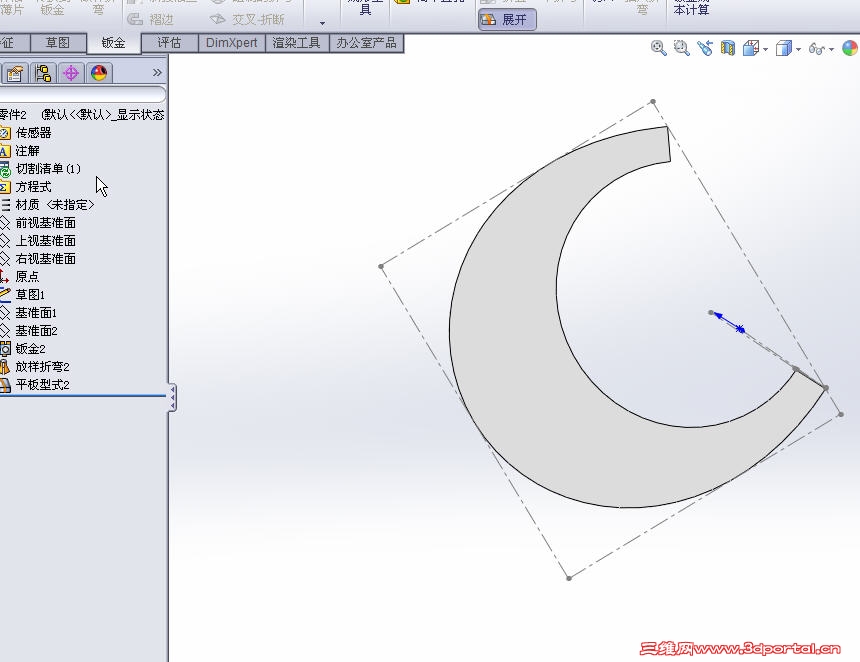Select 平板型式2 feature in the tree
This screenshot has height=662, width=860.
pyautogui.click(x=42, y=384)
